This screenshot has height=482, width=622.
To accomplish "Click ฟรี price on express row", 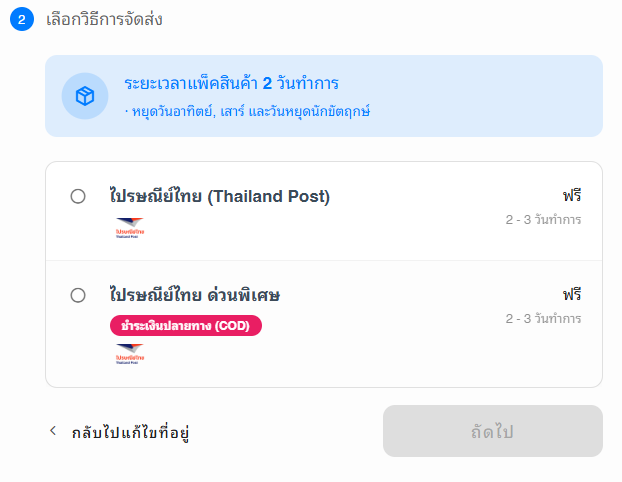I will click(572, 295).
